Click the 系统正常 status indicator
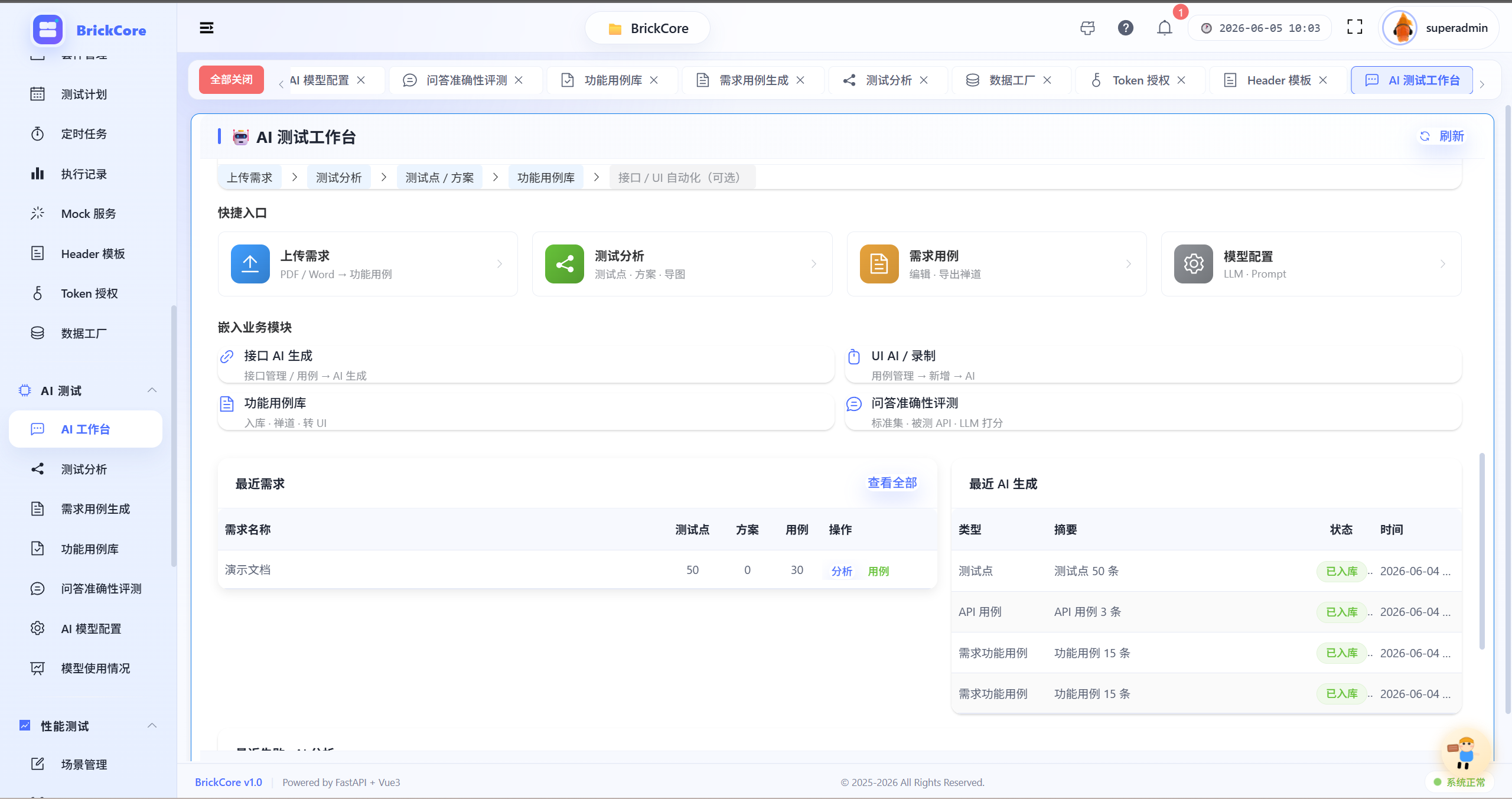The width and height of the screenshot is (1512, 799). coord(1459,782)
